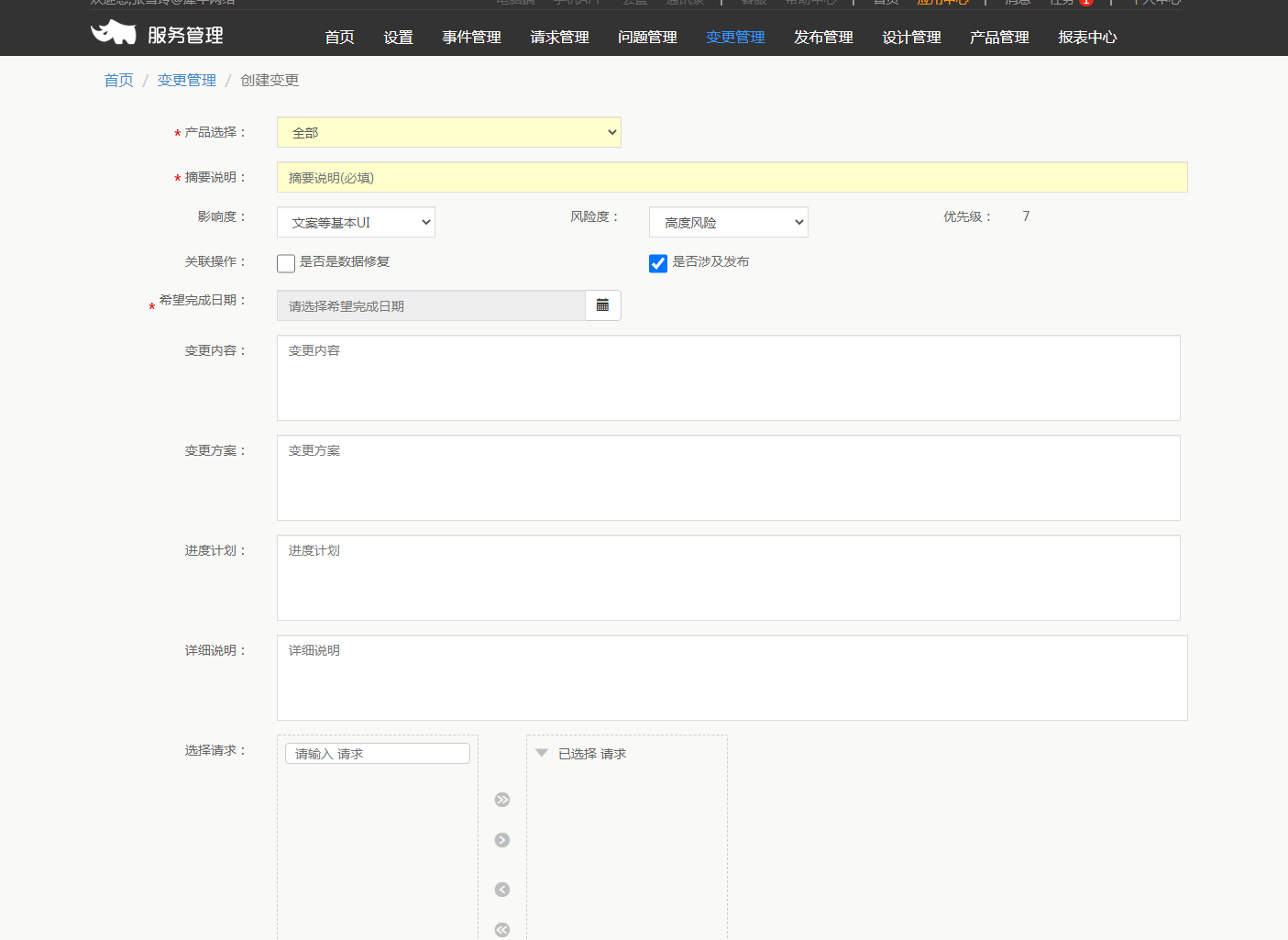Image resolution: width=1288 pixels, height=940 pixels.
Task: Move one request to the selected list
Action: click(502, 840)
